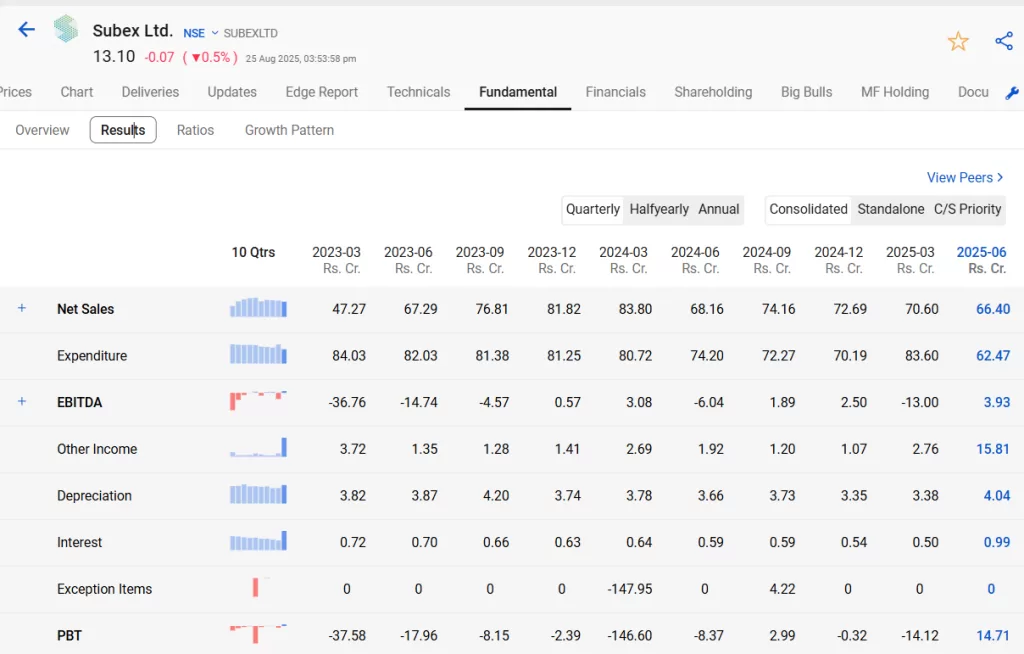
Task: Open the NSE exchange dropdown
Action: (x=200, y=33)
